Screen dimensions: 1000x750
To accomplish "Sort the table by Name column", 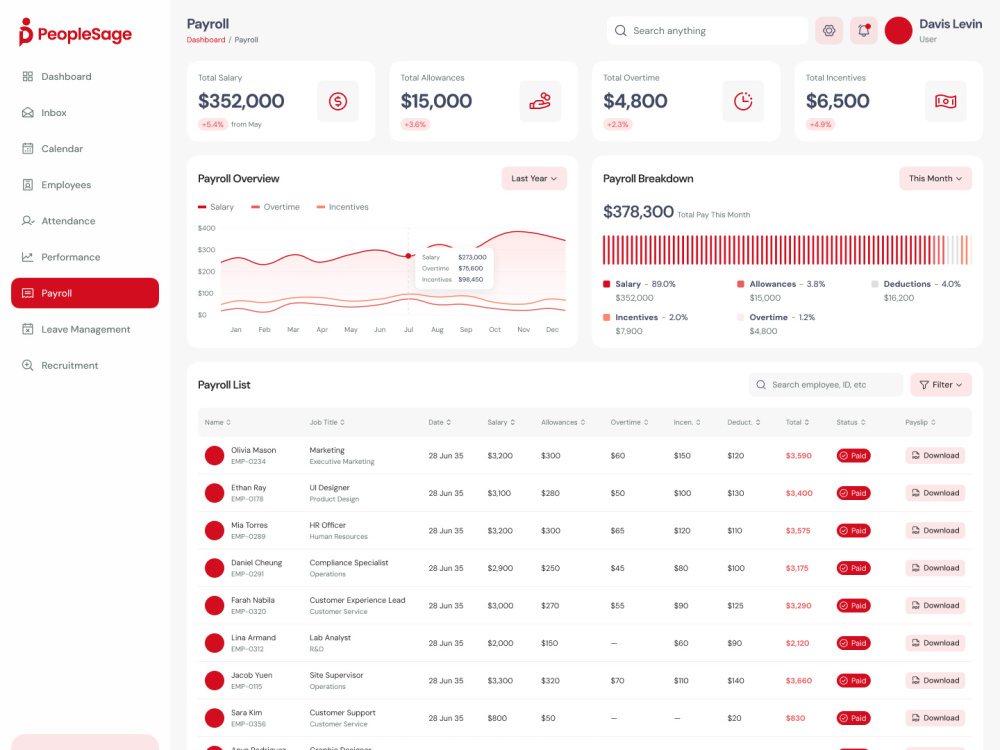I will click(x=217, y=422).
